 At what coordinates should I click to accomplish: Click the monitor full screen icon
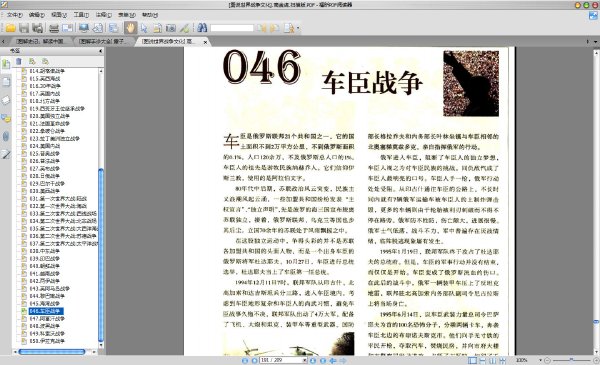(x=83, y=28)
